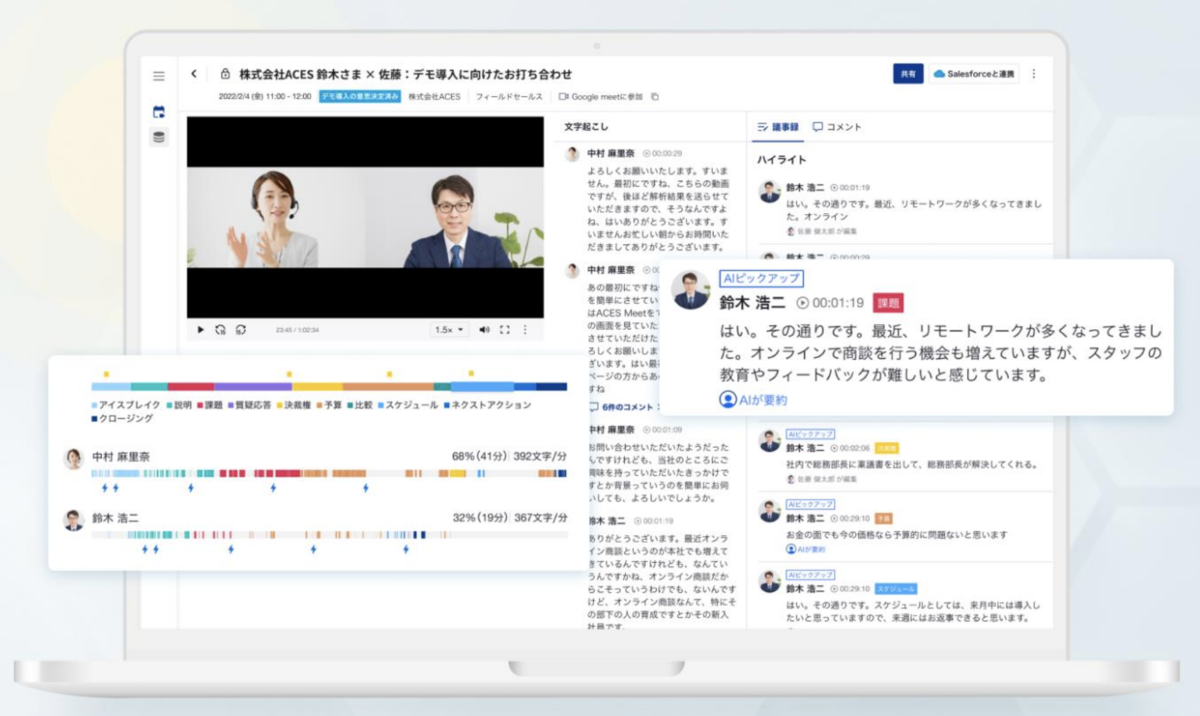Click the orange 予算 tag on highlight
Image resolution: width=1200 pixels, height=716 pixels.
884,519
